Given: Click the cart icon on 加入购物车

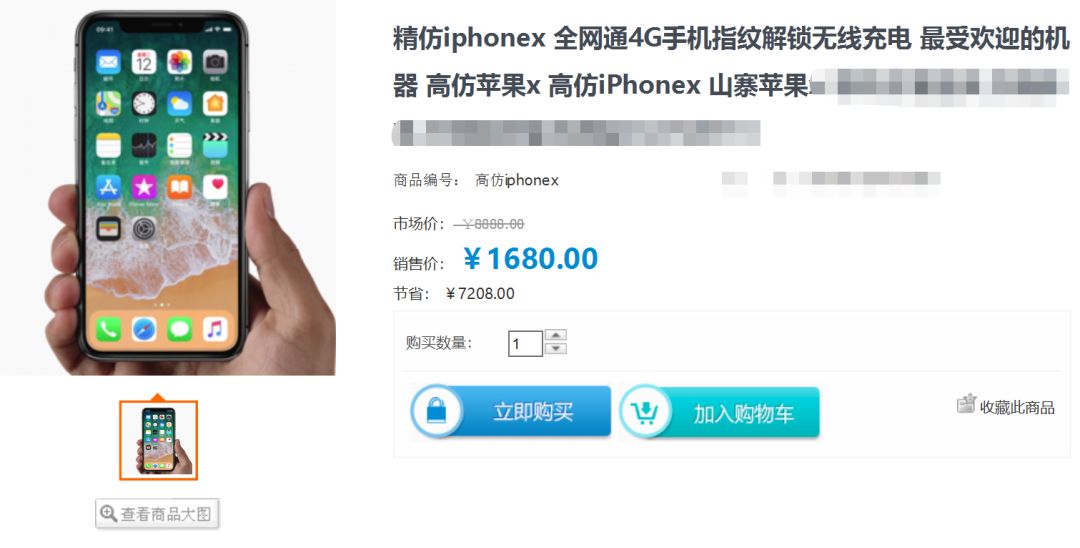Looking at the screenshot, I should tap(645, 412).
